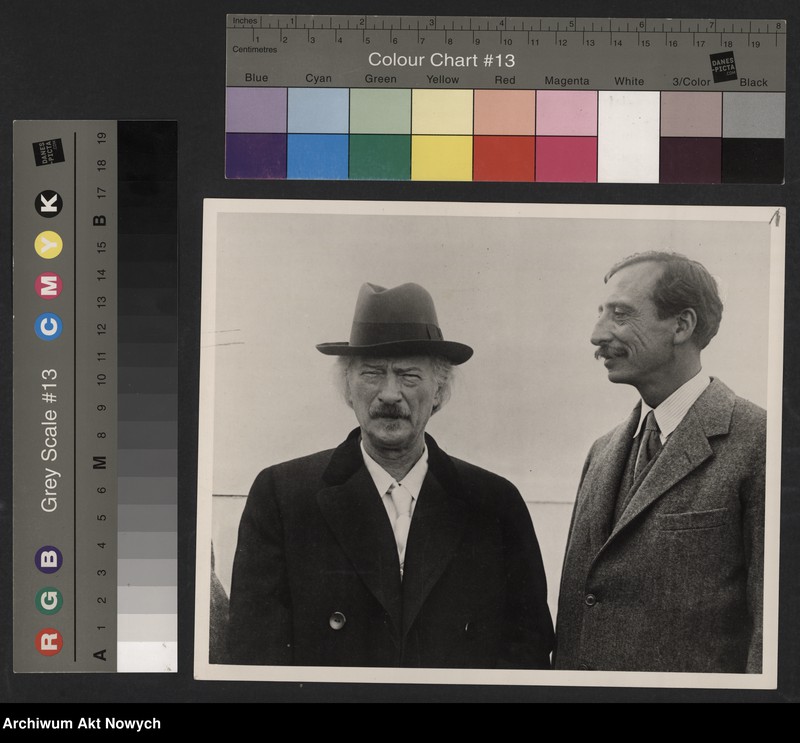Select the dark green swatch under Green
Screen dimensions: 800x743
[x=380, y=157]
